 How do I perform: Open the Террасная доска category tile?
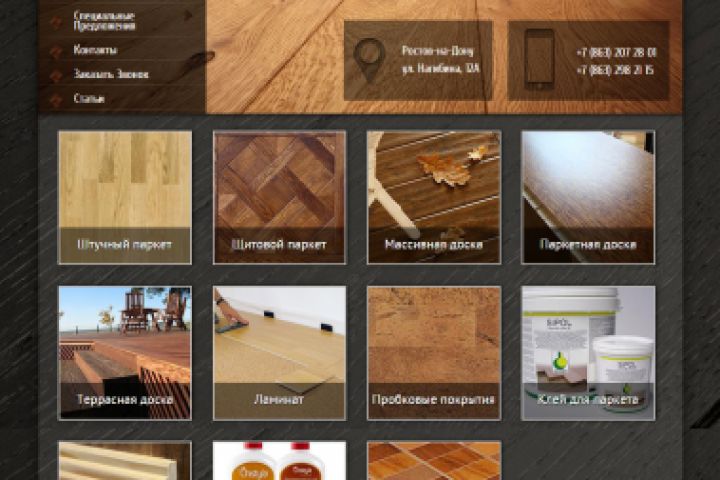click(125, 353)
